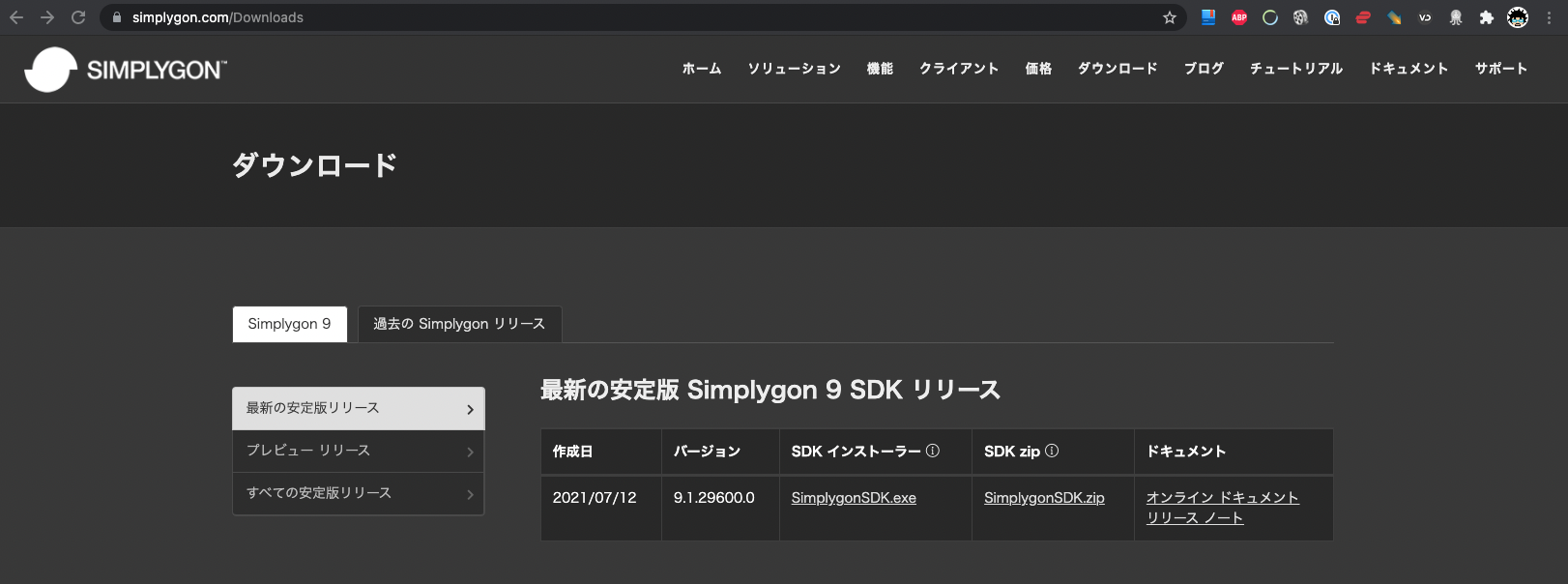1568x584 pixels.
Task: Go back using the browser back arrow
Action: [16, 17]
